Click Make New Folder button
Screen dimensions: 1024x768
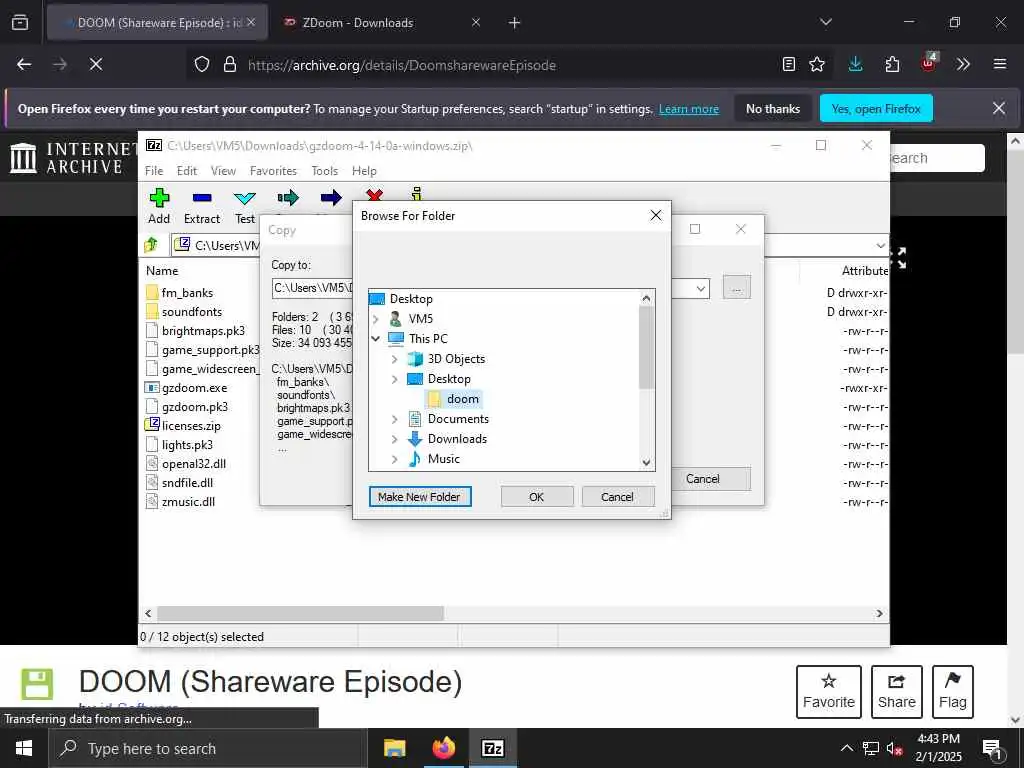click(420, 497)
